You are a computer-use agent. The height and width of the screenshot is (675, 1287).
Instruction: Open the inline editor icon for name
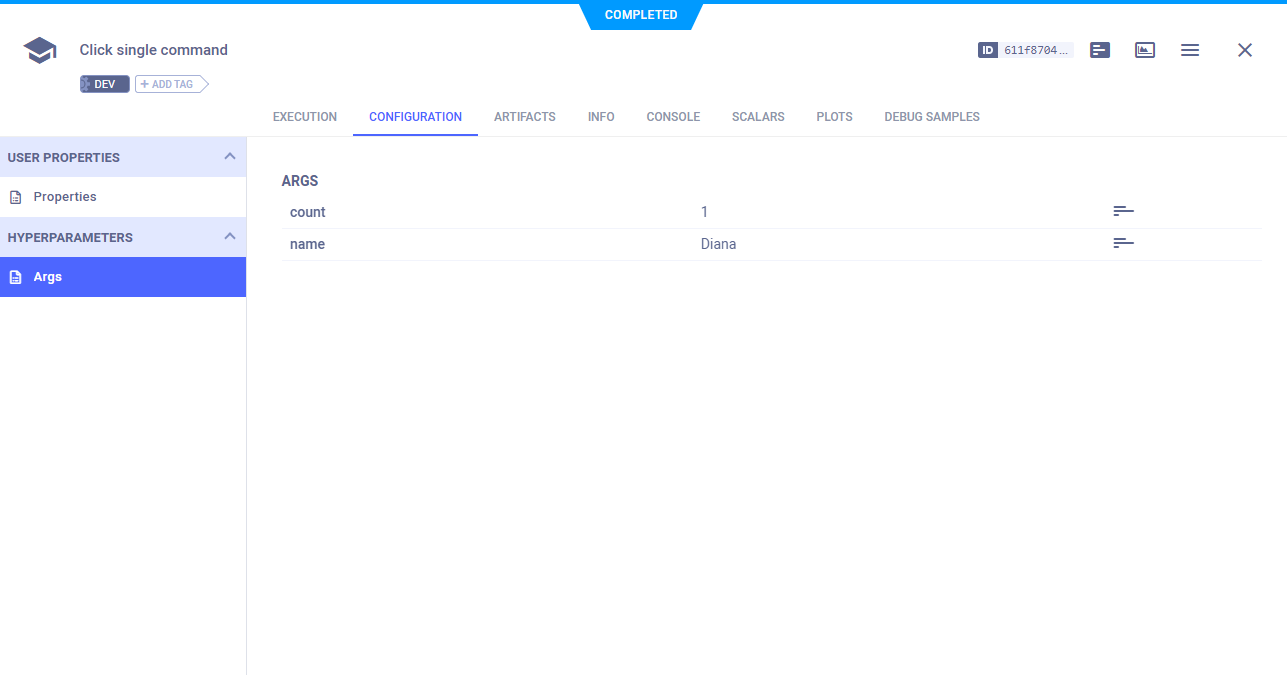click(1123, 243)
